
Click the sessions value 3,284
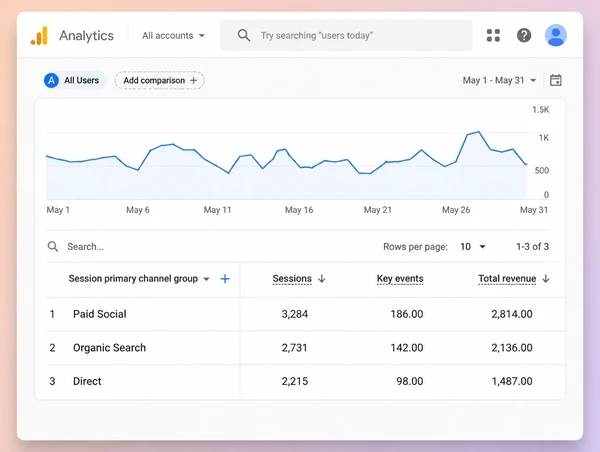tap(295, 314)
